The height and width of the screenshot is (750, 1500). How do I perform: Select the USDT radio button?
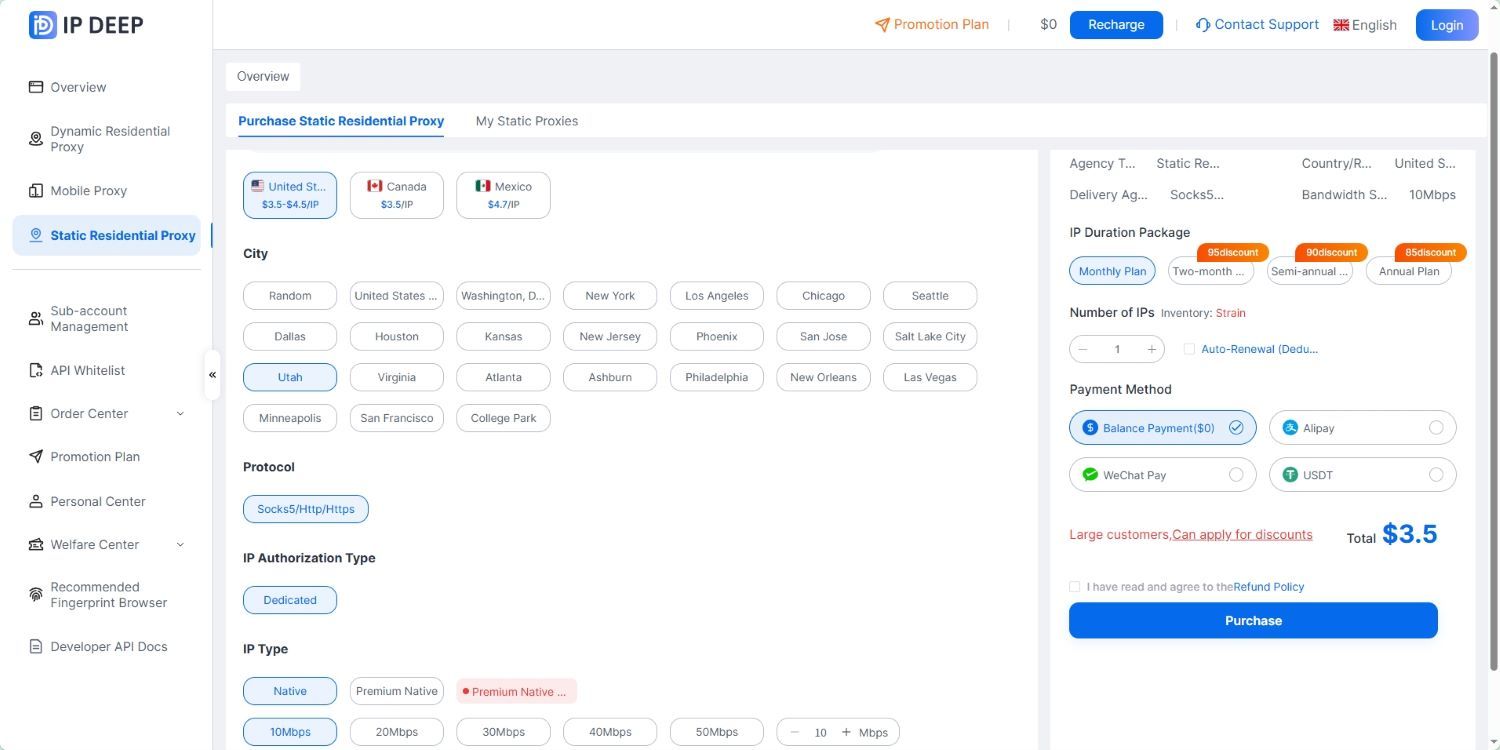click(1436, 475)
